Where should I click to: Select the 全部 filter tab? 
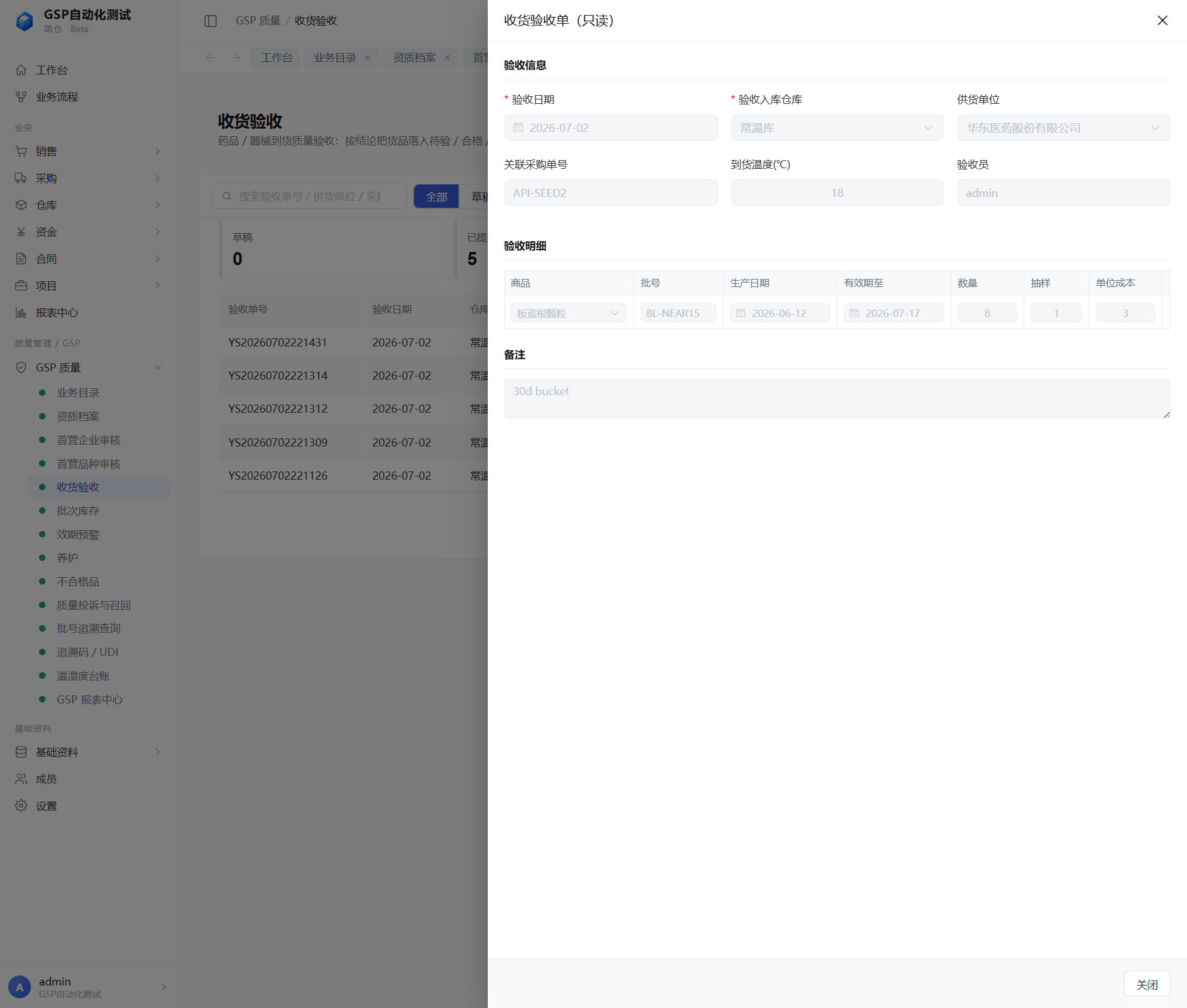pos(437,197)
